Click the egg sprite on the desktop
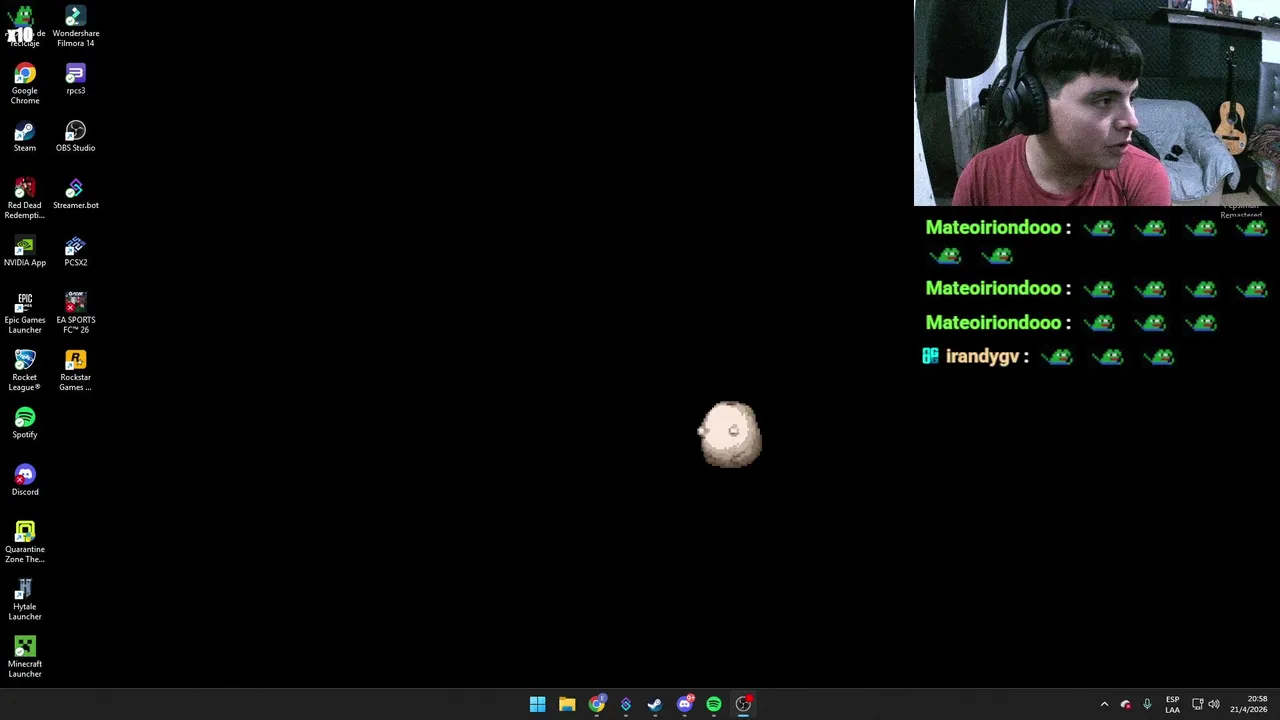 (730, 434)
